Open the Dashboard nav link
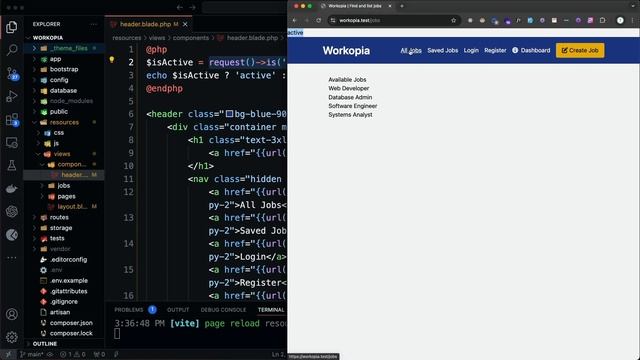Image resolution: width=640 pixels, height=360 pixels. [x=531, y=50]
